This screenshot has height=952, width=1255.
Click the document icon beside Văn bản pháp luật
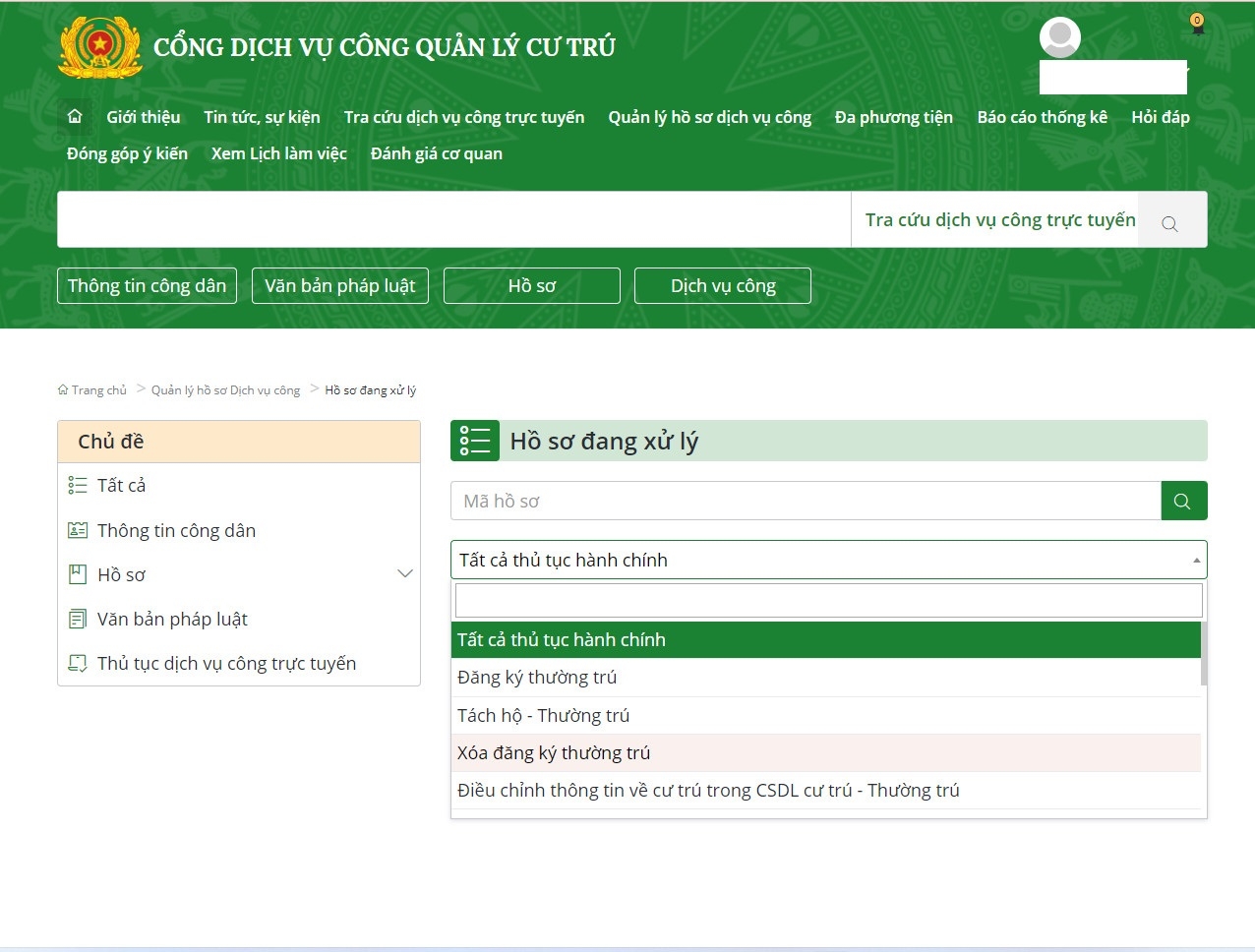tap(78, 619)
